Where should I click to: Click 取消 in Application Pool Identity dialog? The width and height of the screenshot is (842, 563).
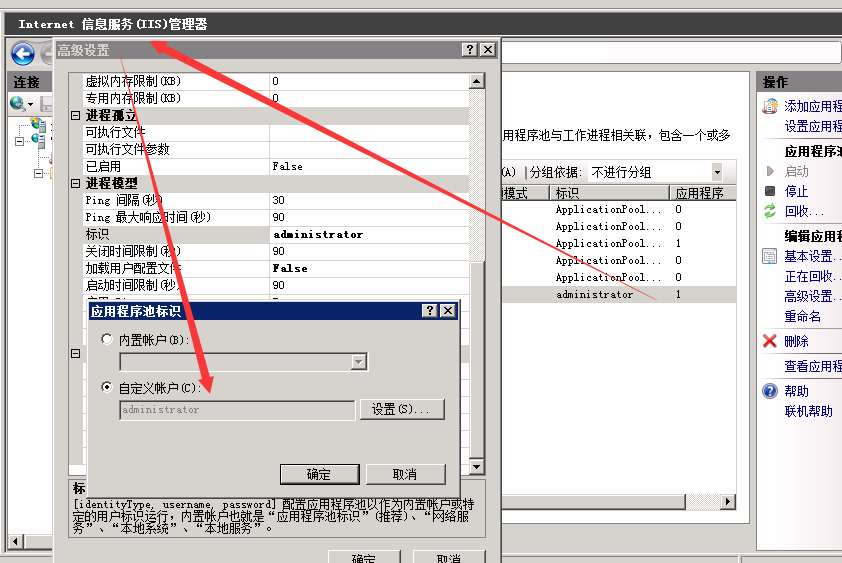click(x=405, y=474)
